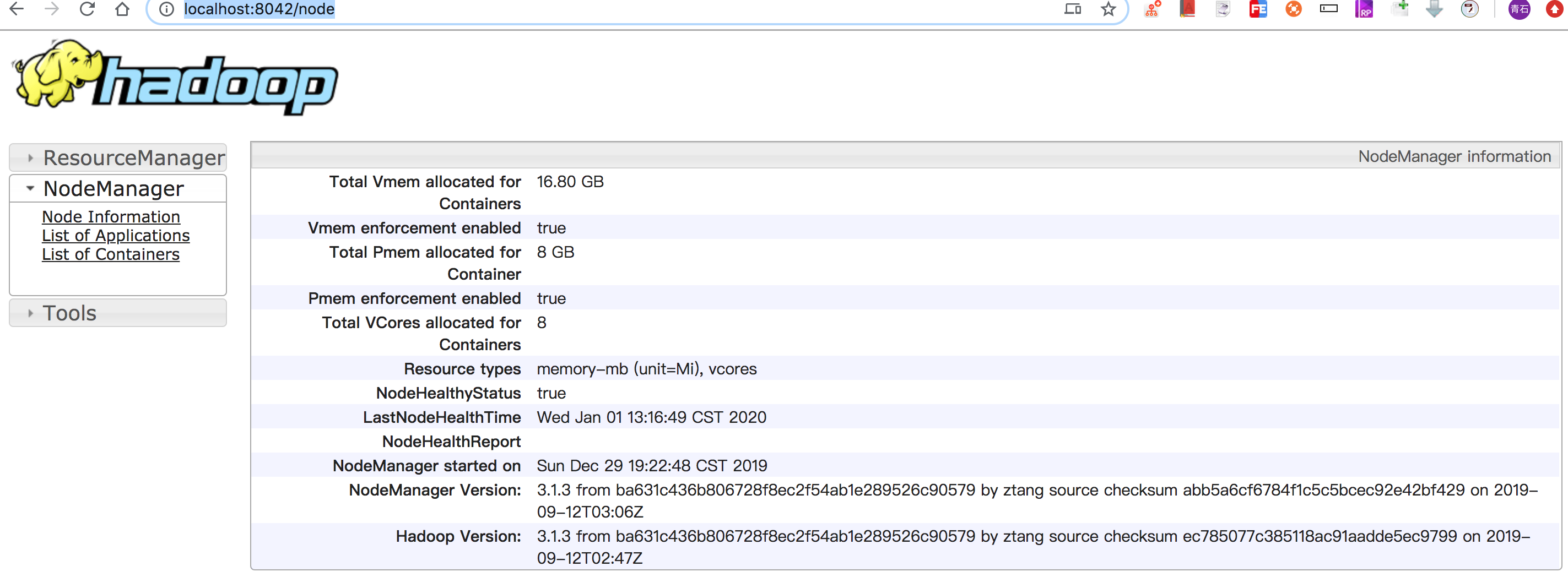Click the localhost:8042/node address field
Screen dimensions: 1568x577
[548, 9]
